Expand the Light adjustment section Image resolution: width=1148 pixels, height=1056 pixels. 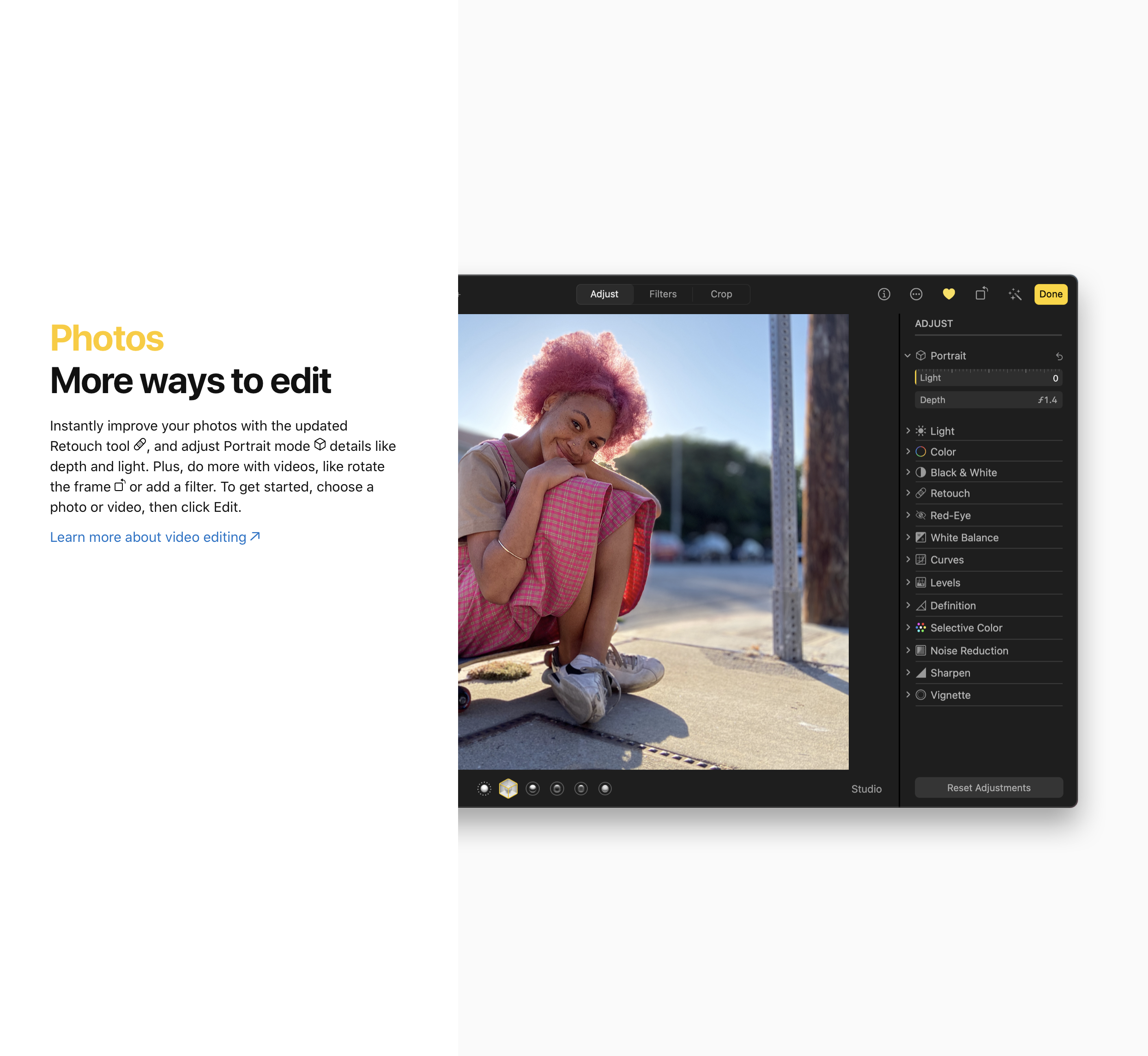907,431
